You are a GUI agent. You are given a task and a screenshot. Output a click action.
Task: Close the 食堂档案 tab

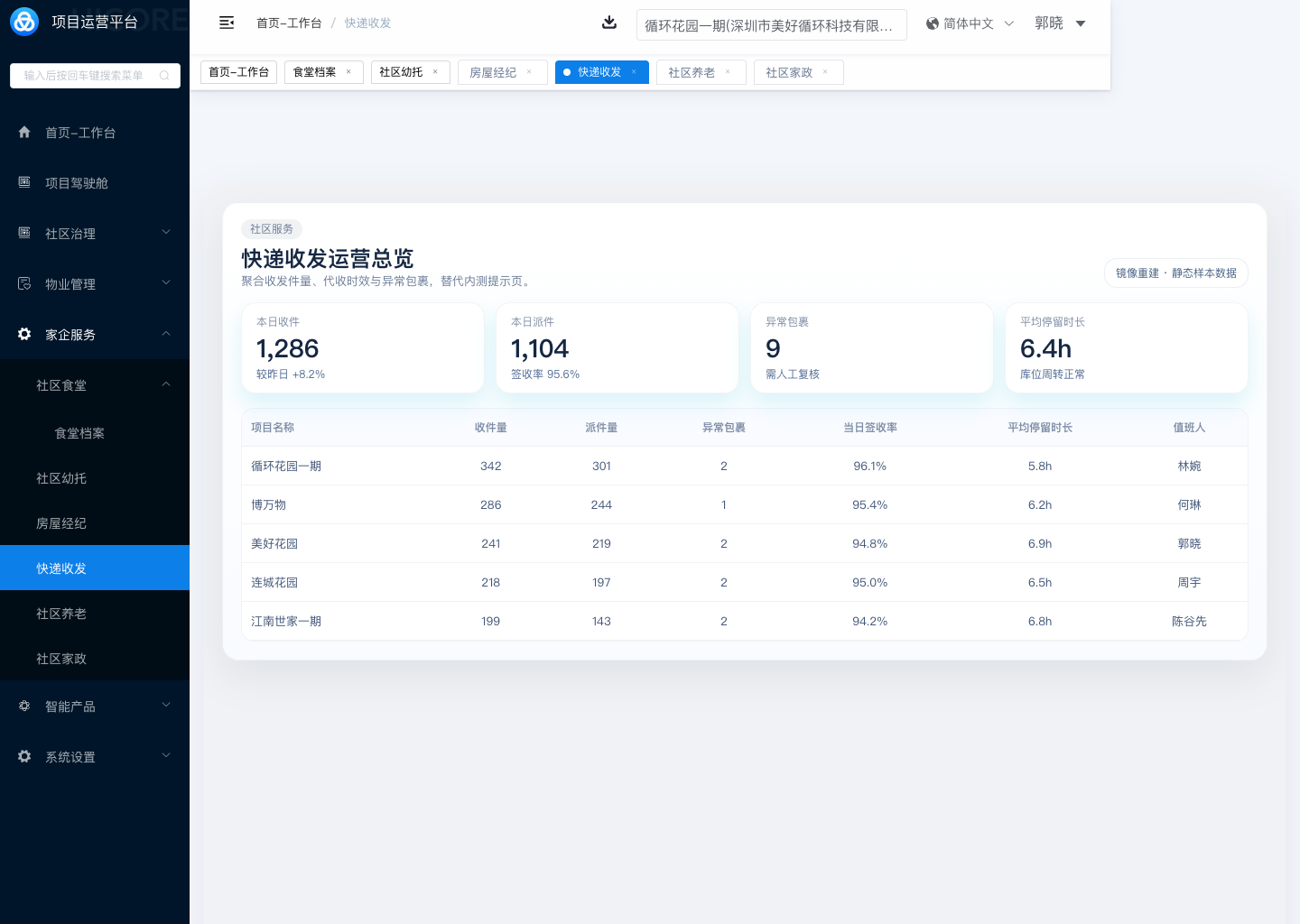pos(348,72)
